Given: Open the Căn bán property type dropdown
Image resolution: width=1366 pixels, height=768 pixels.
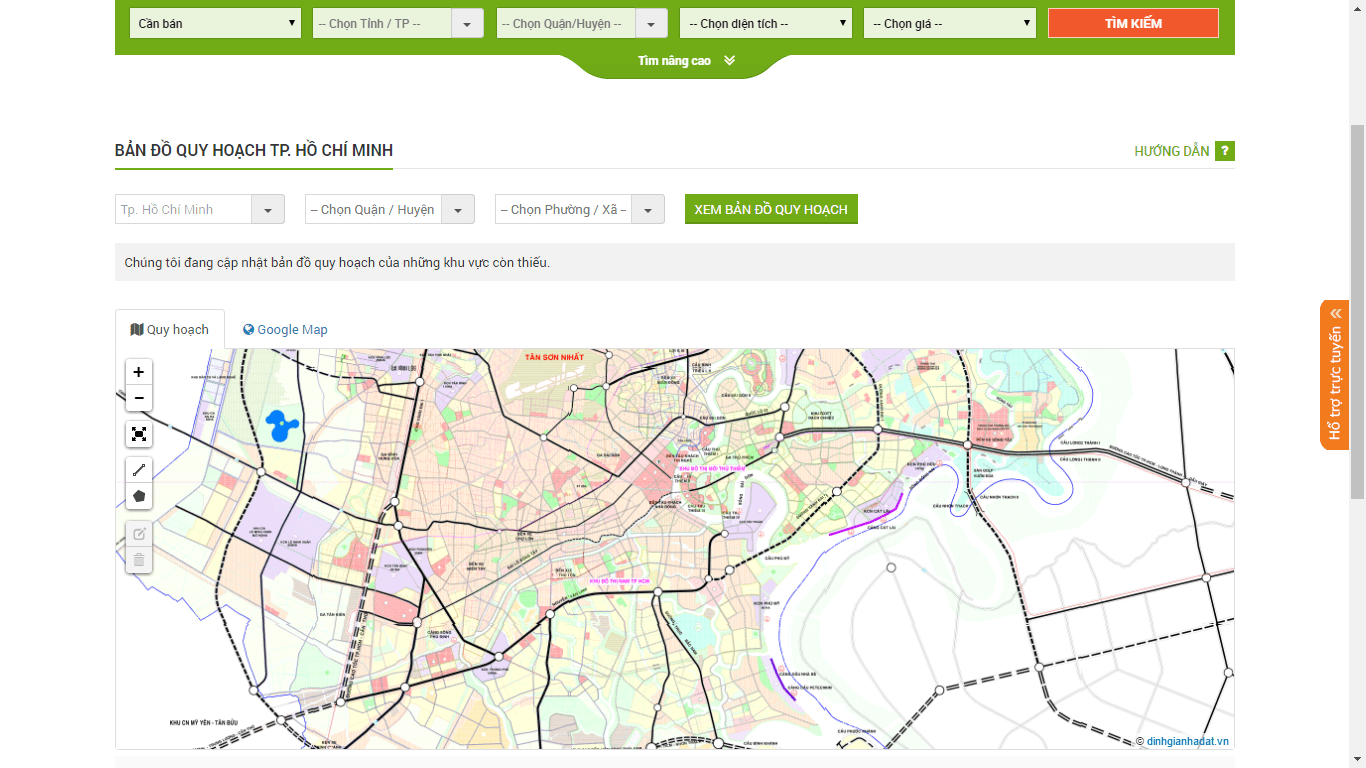Looking at the screenshot, I should coord(215,23).
